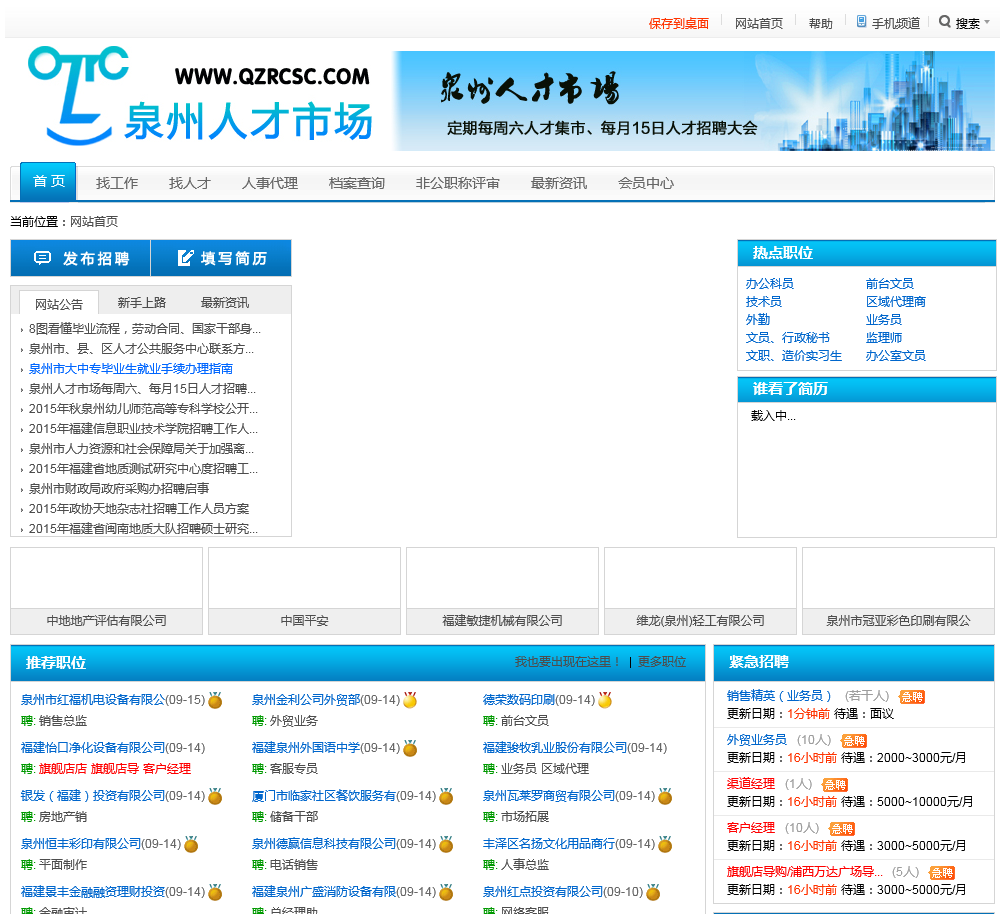Click 保存到桌面 link at top
The width and height of the screenshot is (1005, 914).
(x=679, y=24)
